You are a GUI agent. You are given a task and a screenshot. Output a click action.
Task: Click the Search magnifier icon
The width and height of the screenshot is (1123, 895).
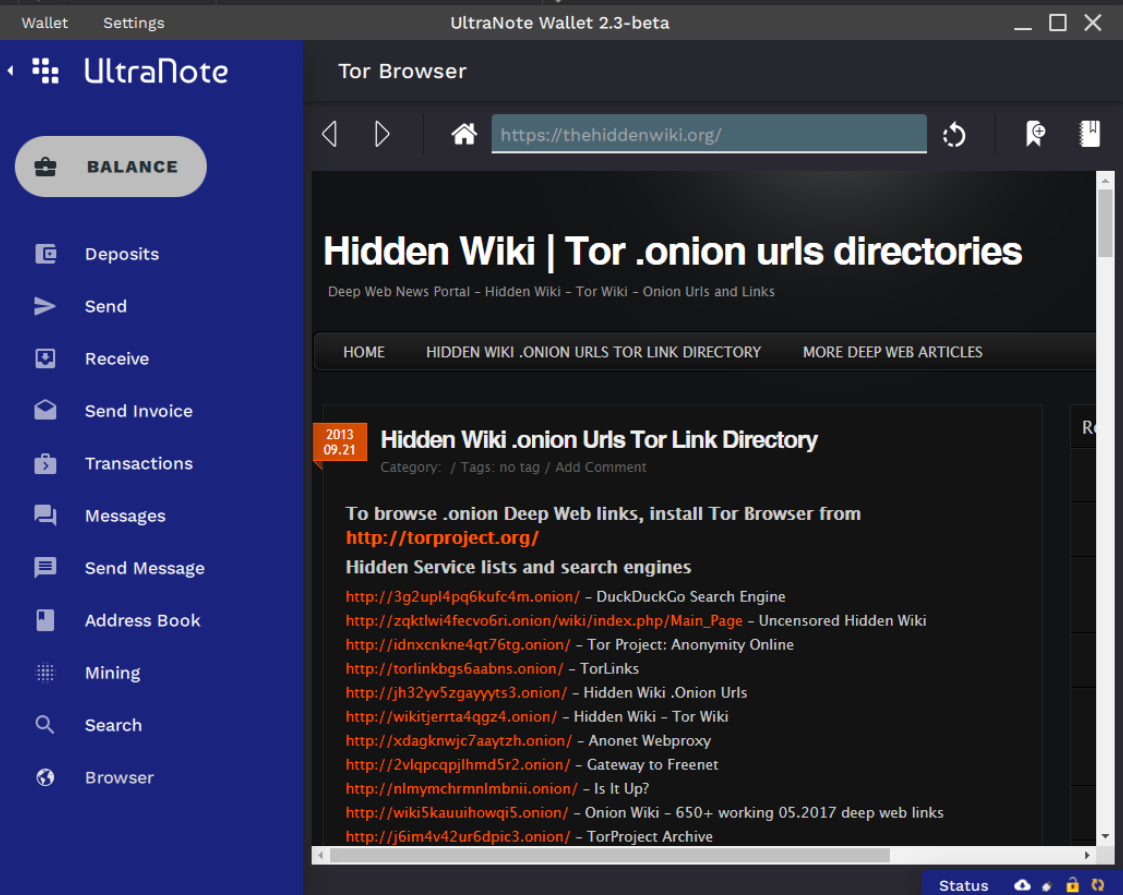[44, 725]
